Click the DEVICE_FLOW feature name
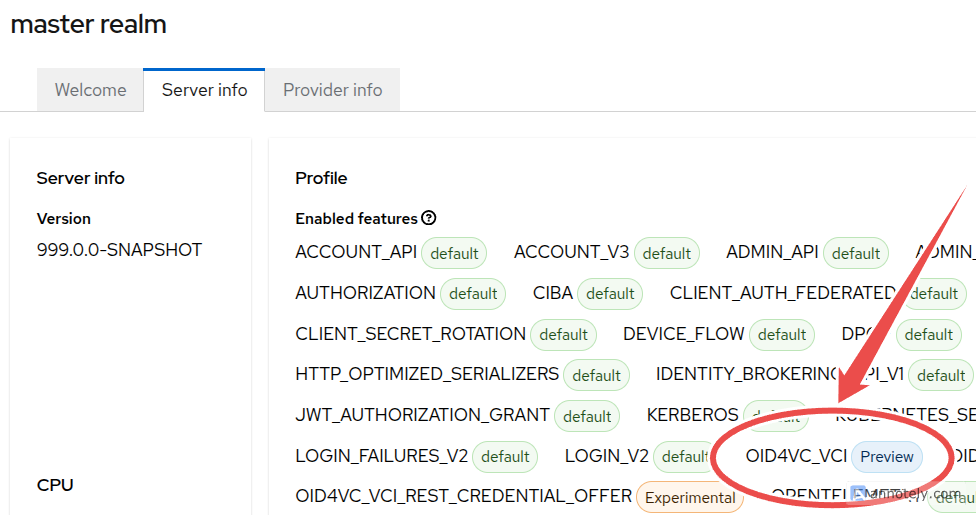Screen dimensions: 976x515 (x=683, y=334)
